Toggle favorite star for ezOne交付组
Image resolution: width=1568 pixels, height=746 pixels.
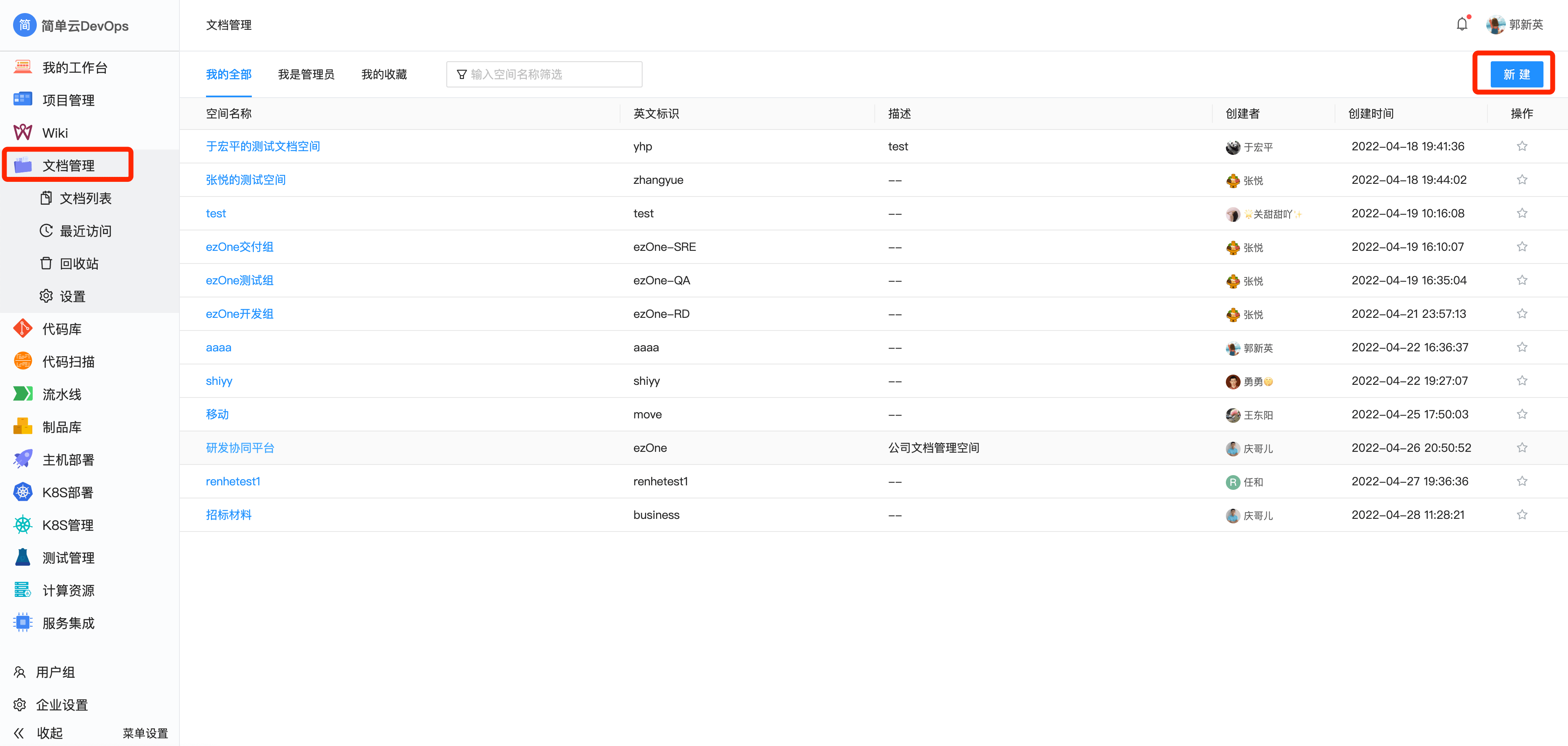[x=1521, y=246]
